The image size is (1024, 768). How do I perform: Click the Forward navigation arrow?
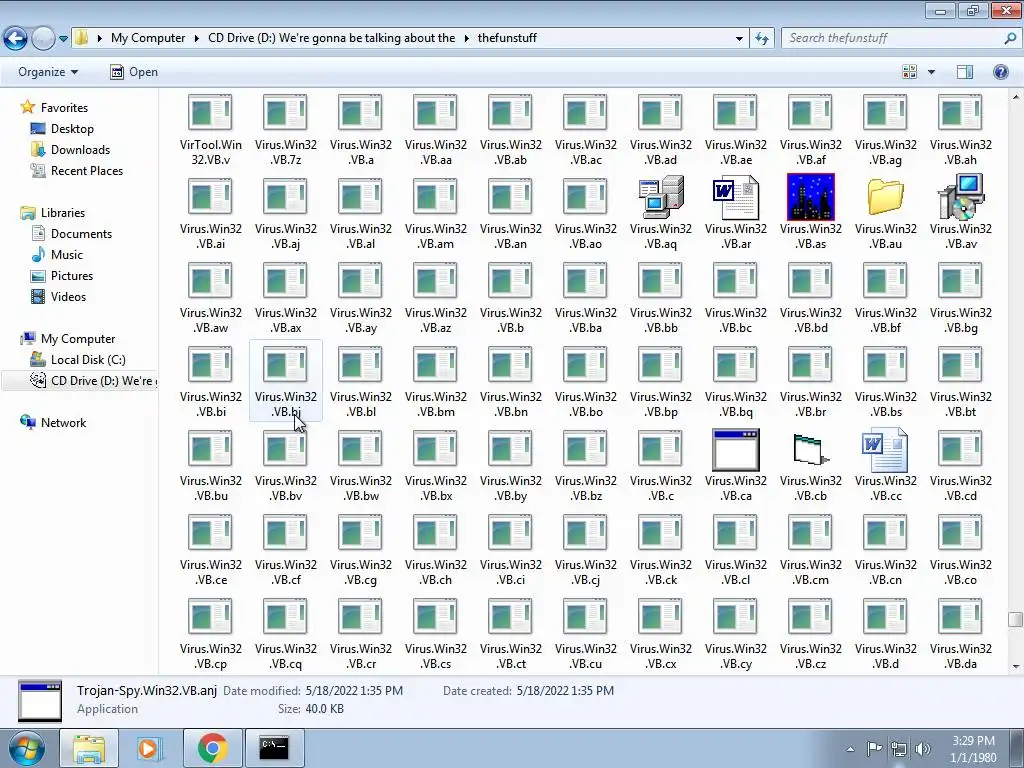click(x=43, y=39)
